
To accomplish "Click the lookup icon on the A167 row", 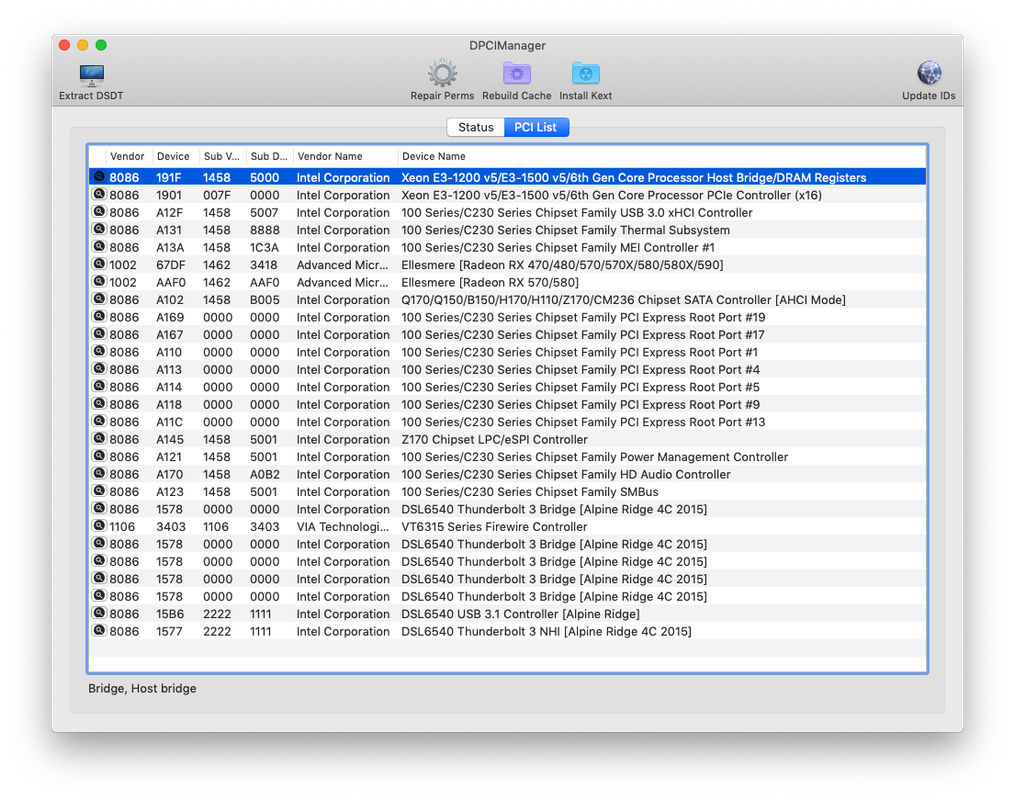I will (99, 334).
